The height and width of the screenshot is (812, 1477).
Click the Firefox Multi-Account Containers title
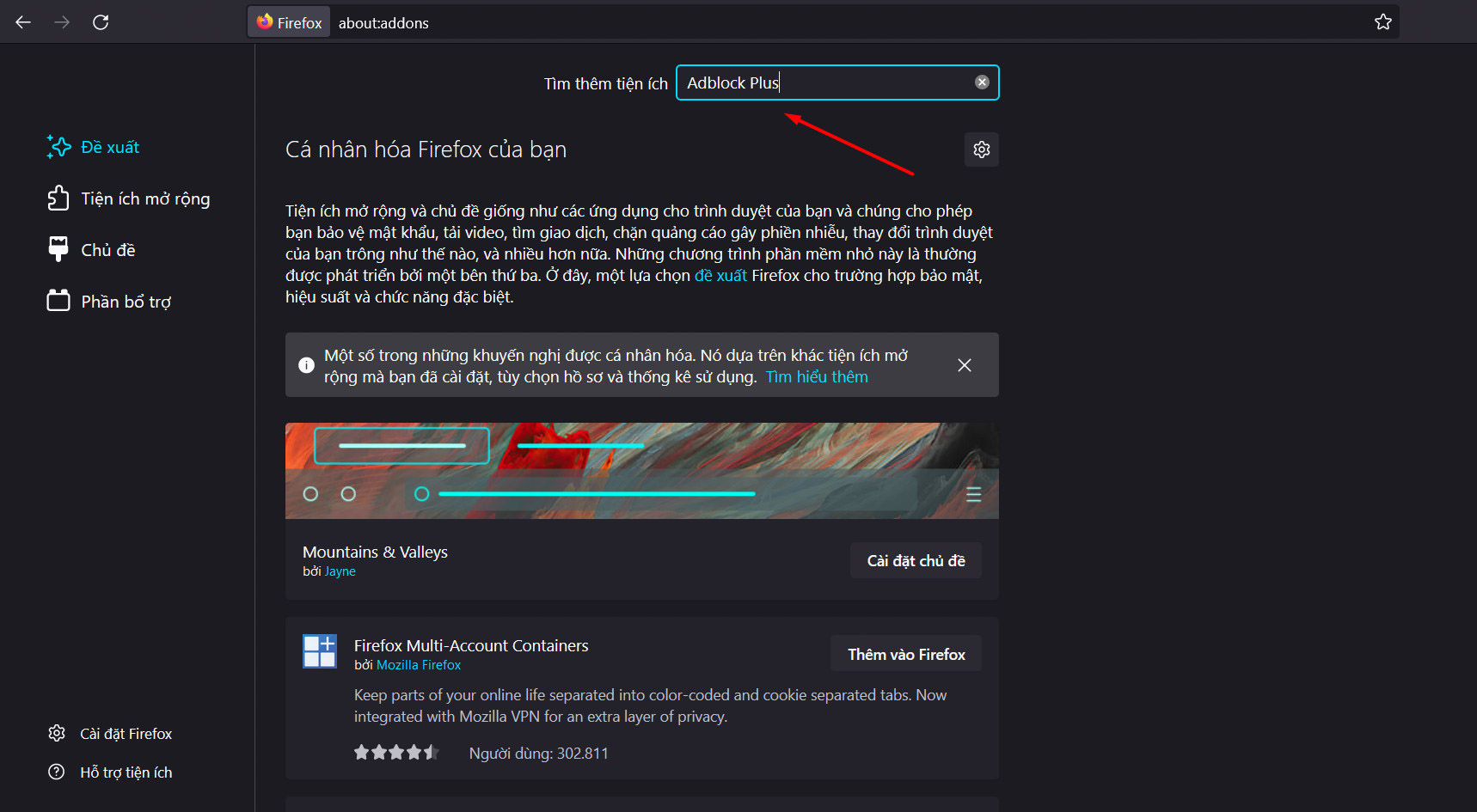tap(471, 645)
